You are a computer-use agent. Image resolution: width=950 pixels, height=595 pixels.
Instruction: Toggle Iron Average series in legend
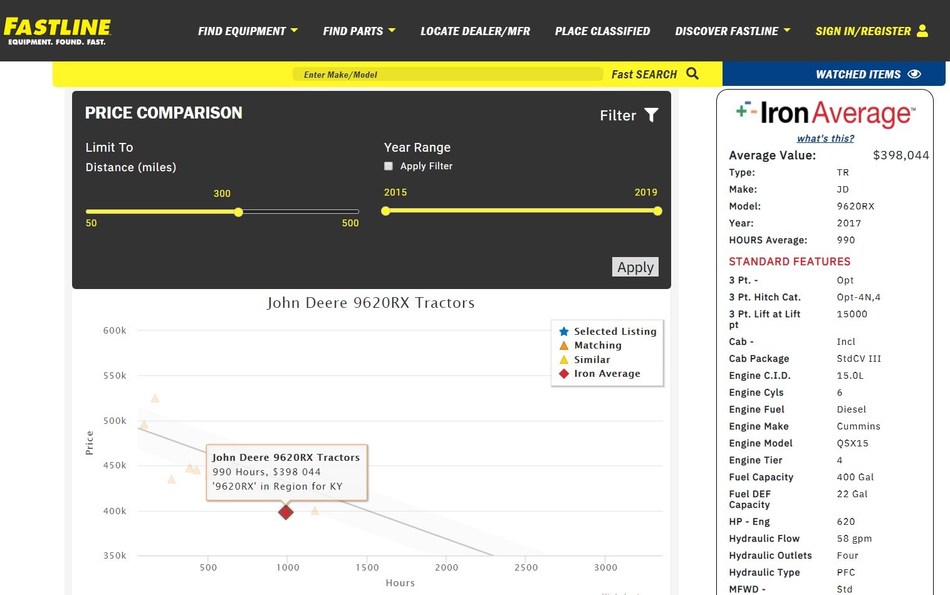[598, 373]
